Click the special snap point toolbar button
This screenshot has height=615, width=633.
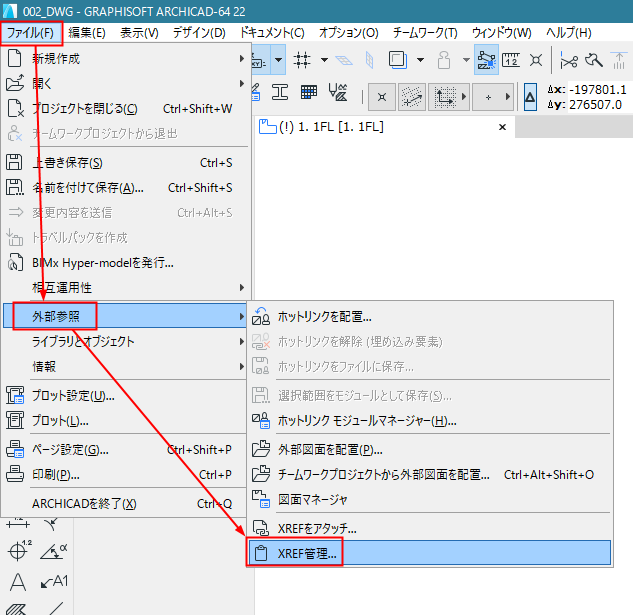tap(382, 97)
